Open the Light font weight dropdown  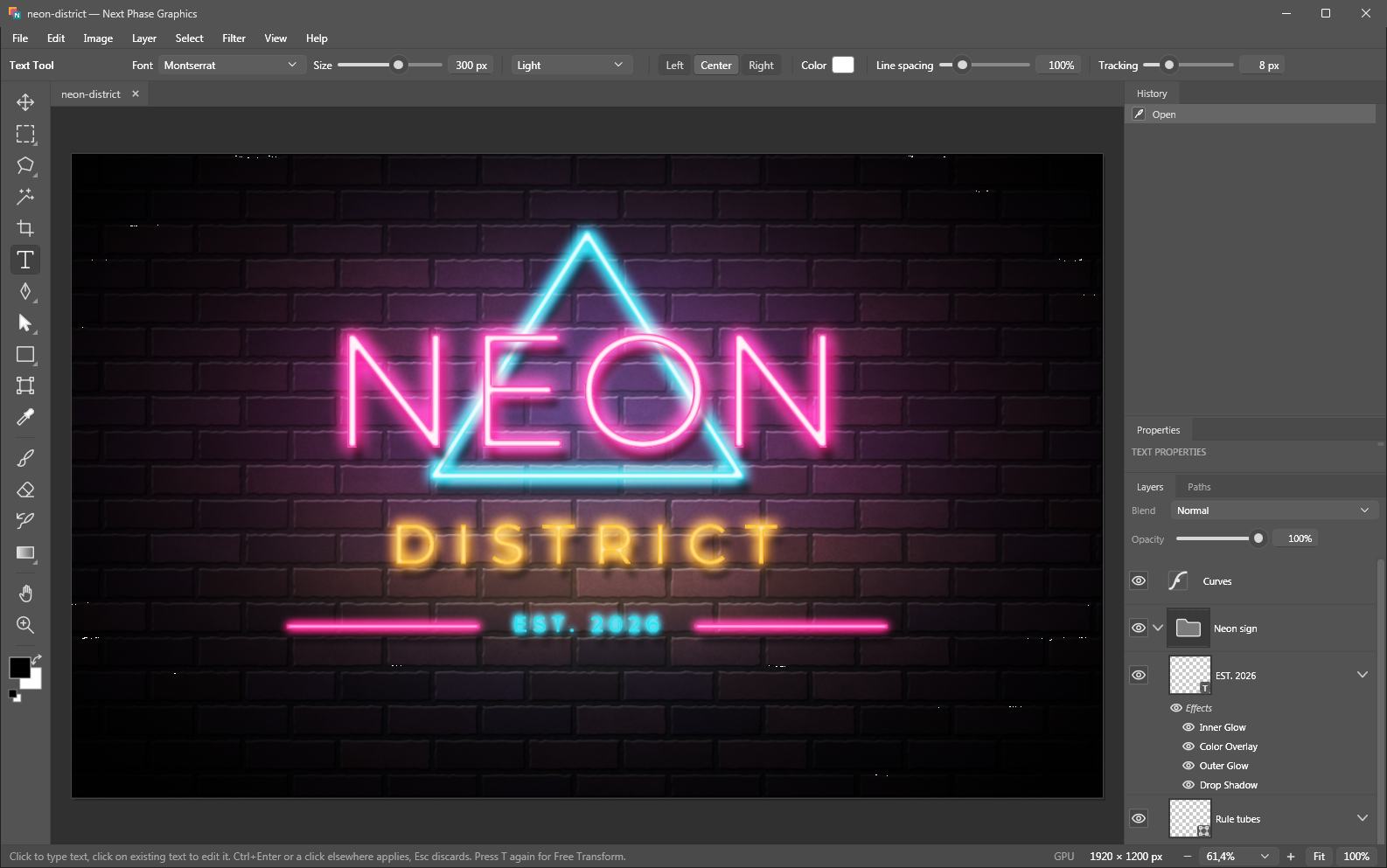[x=571, y=65]
